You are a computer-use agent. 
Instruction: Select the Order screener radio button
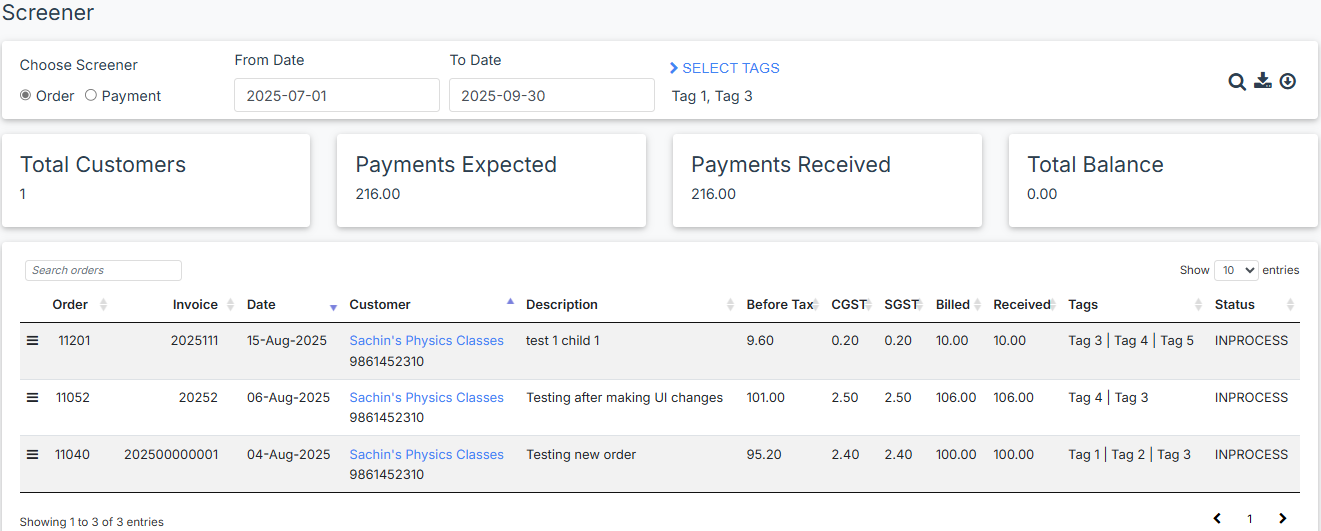pyautogui.click(x=26, y=96)
